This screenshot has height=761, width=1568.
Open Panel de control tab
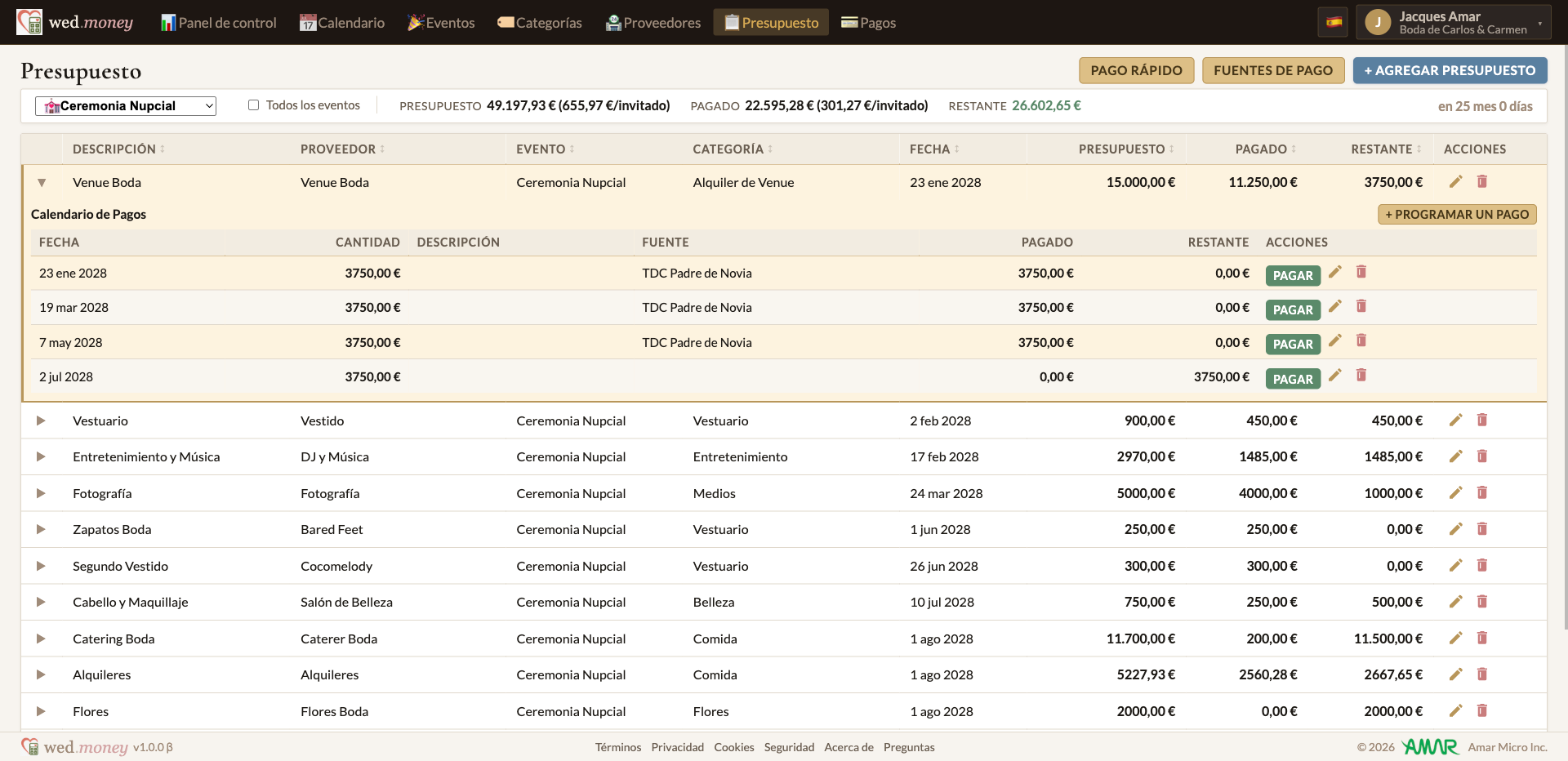click(218, 22)
